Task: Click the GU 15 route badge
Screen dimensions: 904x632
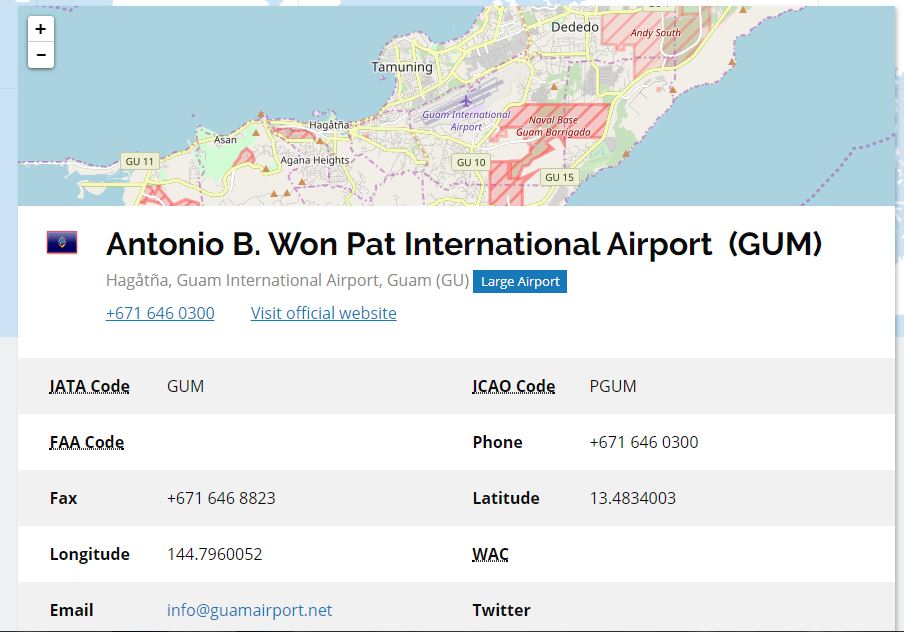Action: pyautogui.click(x=559, y=177)
